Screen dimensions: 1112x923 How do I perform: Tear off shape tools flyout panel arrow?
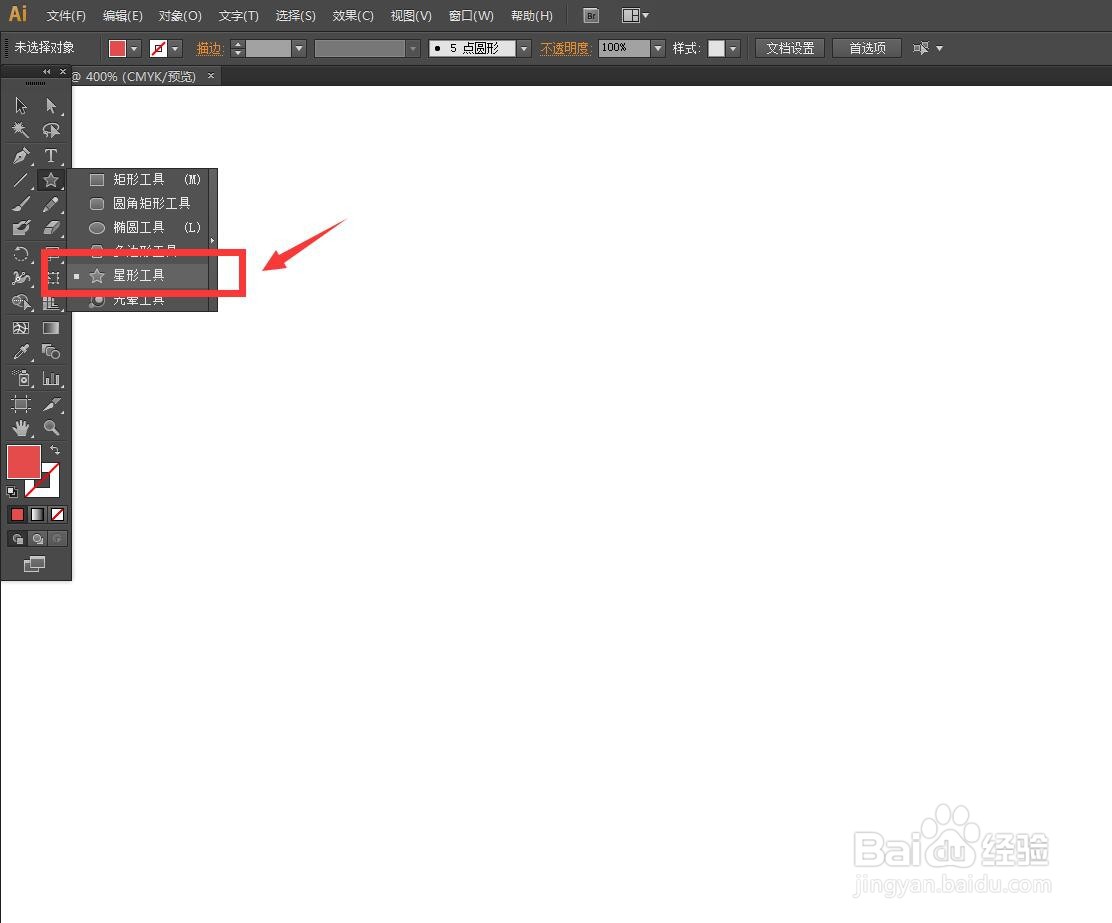(x=212, y=241)
